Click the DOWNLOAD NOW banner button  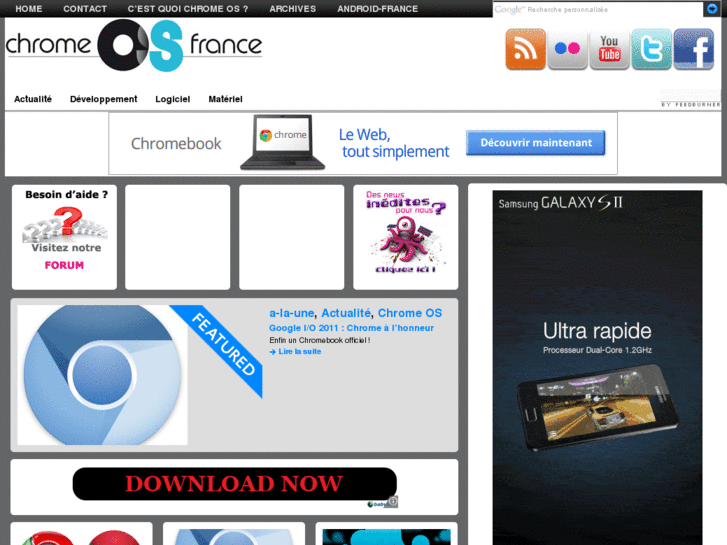[235, 484]
